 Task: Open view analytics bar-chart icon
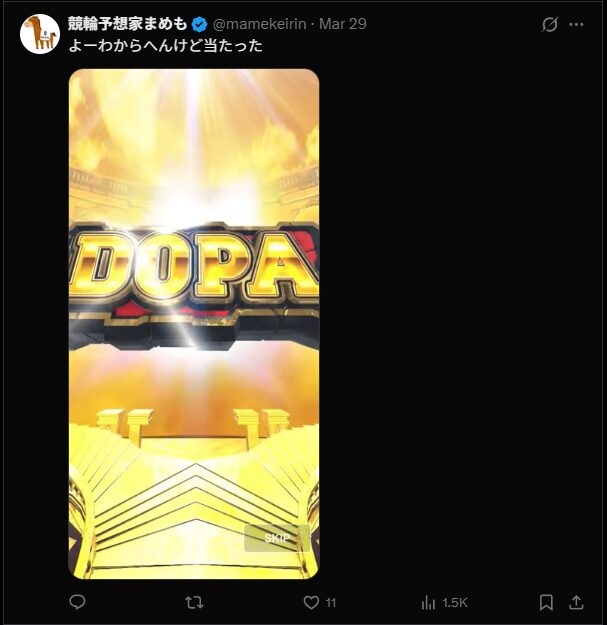point(428,602)
